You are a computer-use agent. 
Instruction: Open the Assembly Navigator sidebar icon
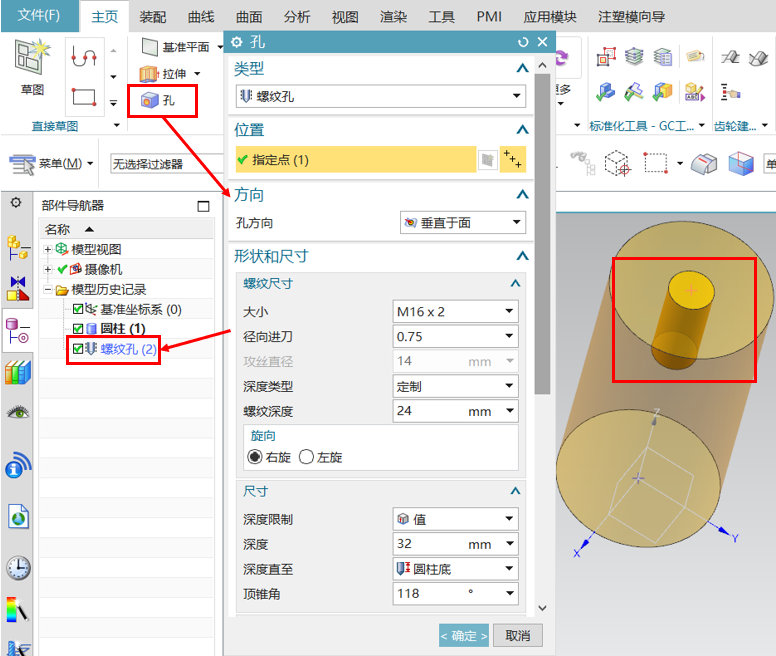point(18,247)
